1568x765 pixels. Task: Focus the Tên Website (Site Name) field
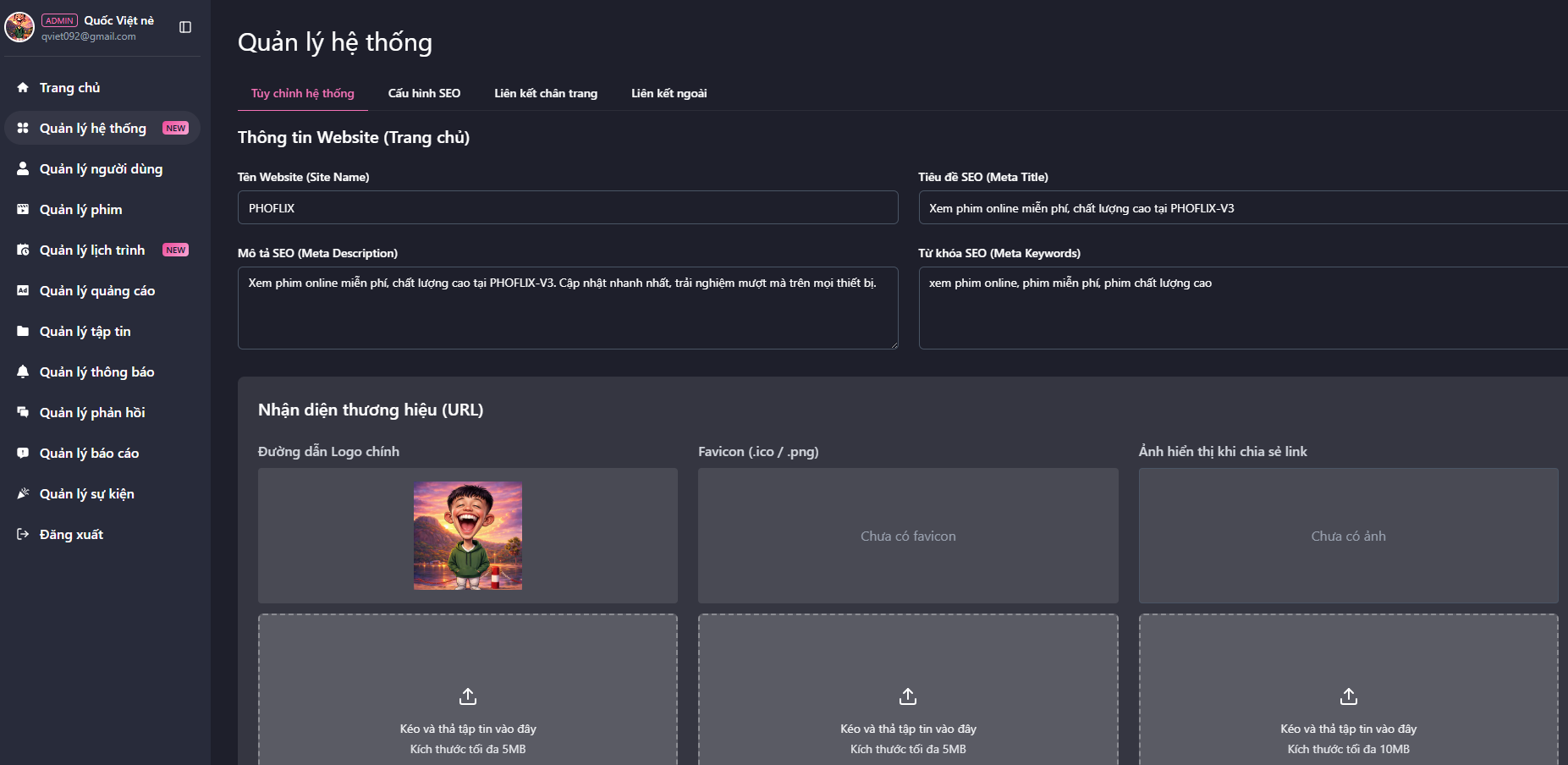568,207
